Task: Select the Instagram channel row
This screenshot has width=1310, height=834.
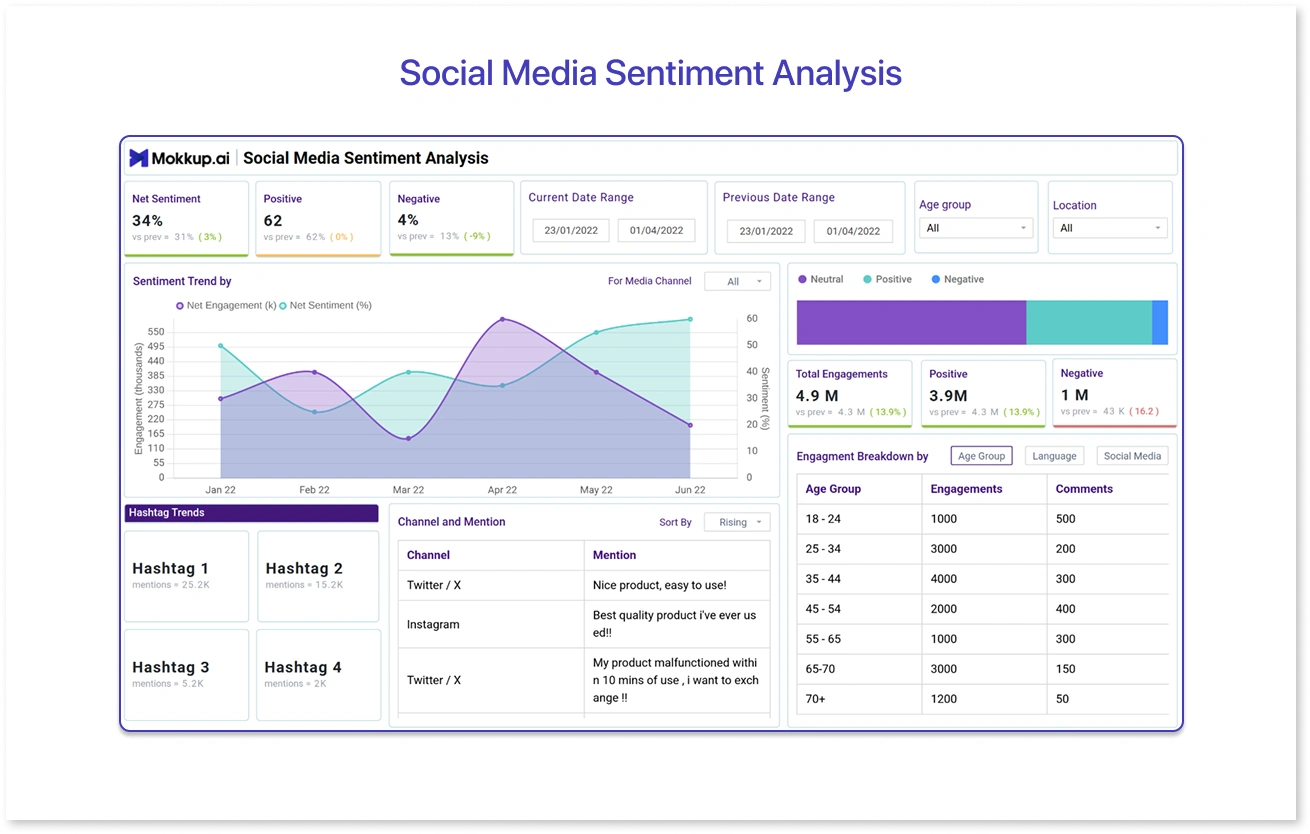Action: (584, 624)
